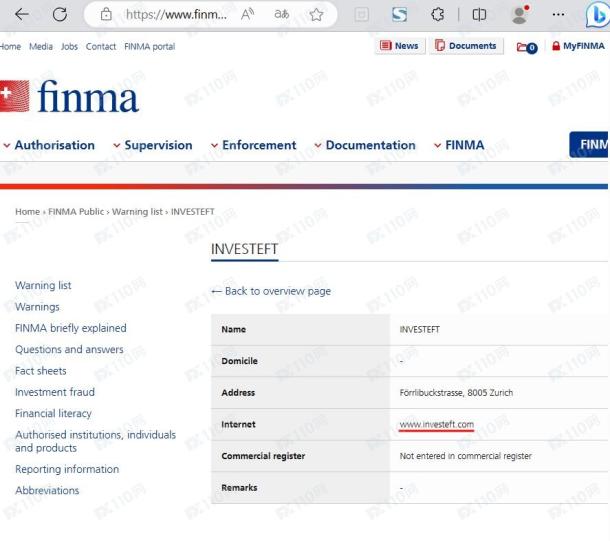Open Questions and answers sidebar item
The image size is (610, 541).
(69, 349)
